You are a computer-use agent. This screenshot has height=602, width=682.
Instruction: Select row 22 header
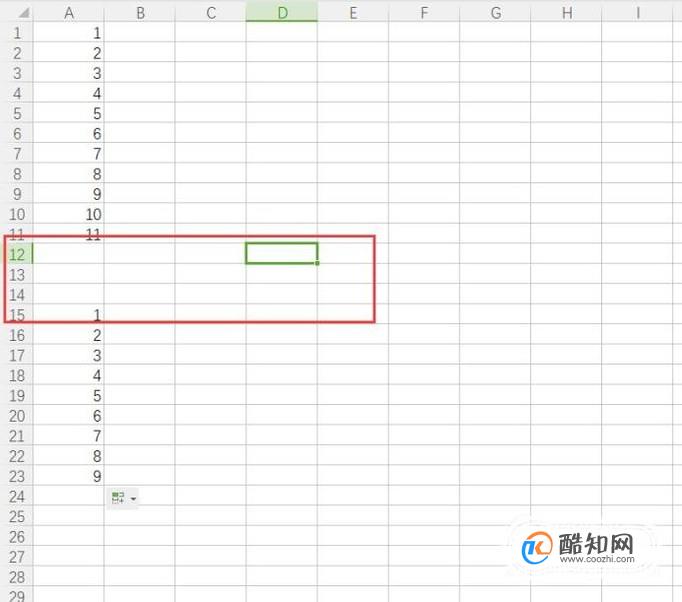tap(17, 456)
